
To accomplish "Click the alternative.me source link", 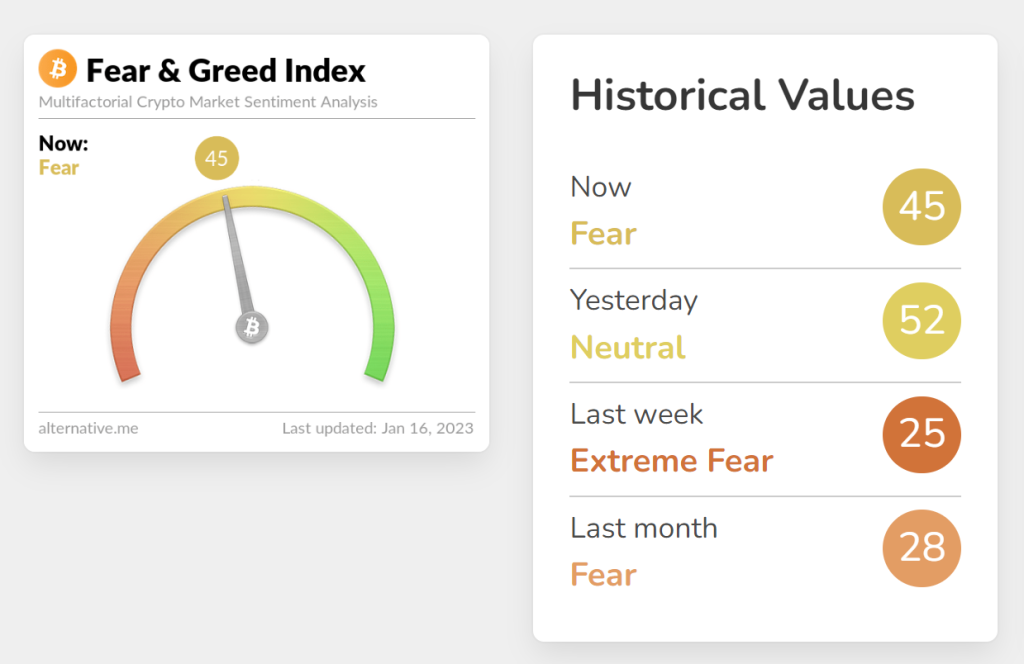I will (x=88, y=428).
